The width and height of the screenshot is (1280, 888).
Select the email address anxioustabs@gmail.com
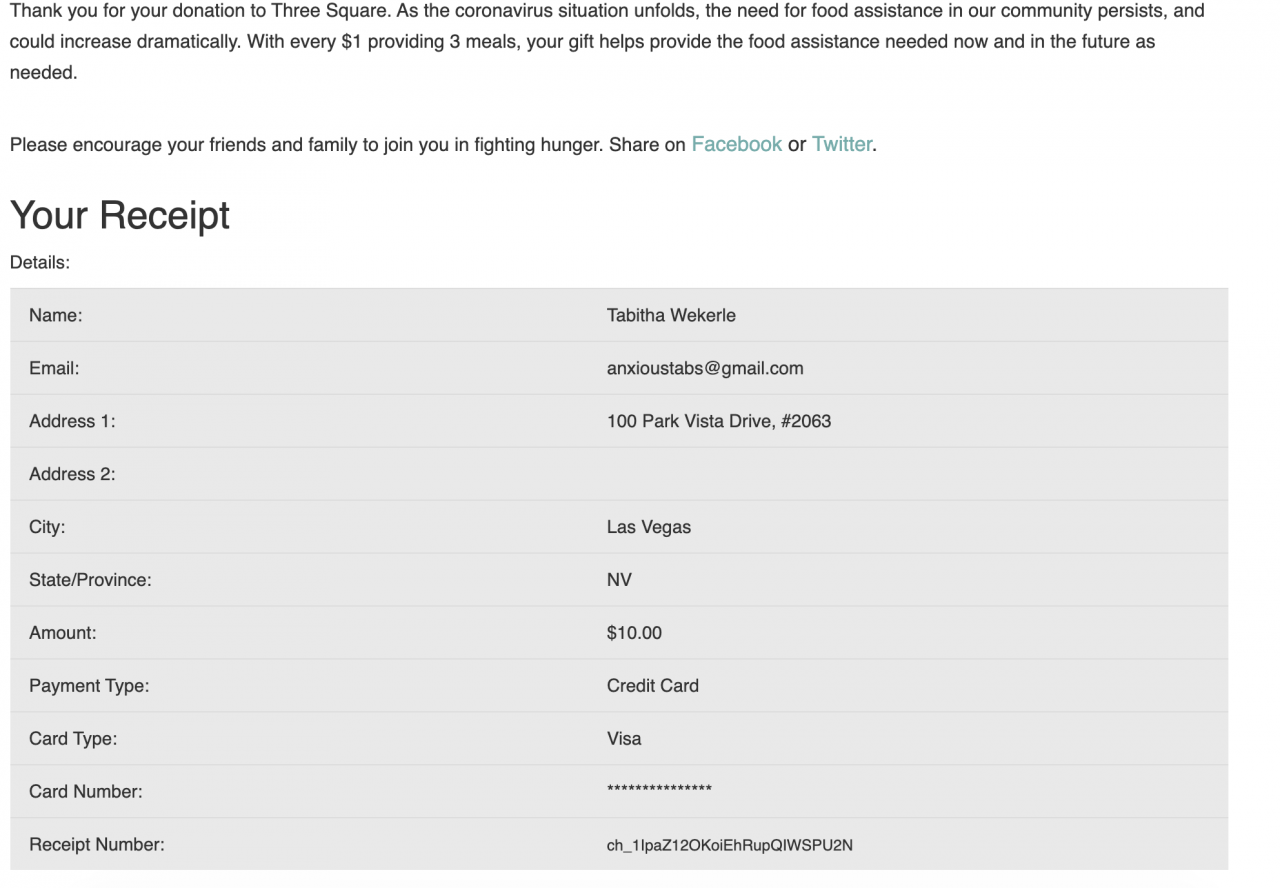(705, 368)
